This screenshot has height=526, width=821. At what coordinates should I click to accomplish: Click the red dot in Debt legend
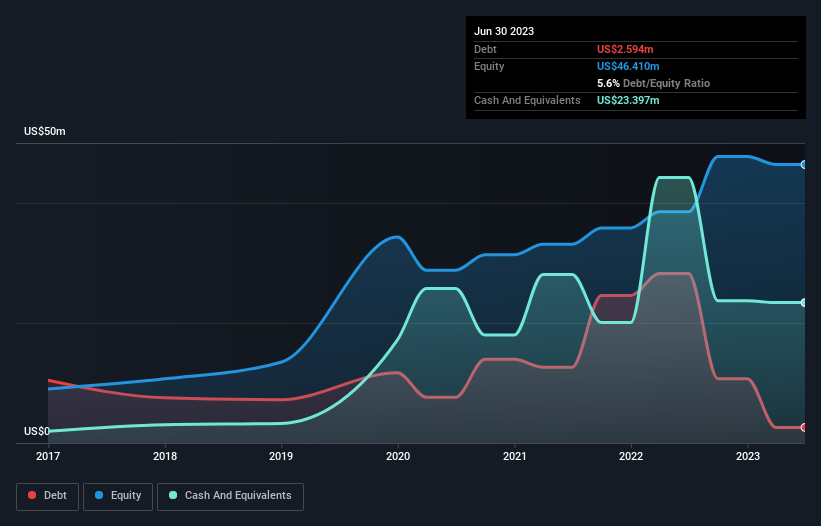click(32, 495)
